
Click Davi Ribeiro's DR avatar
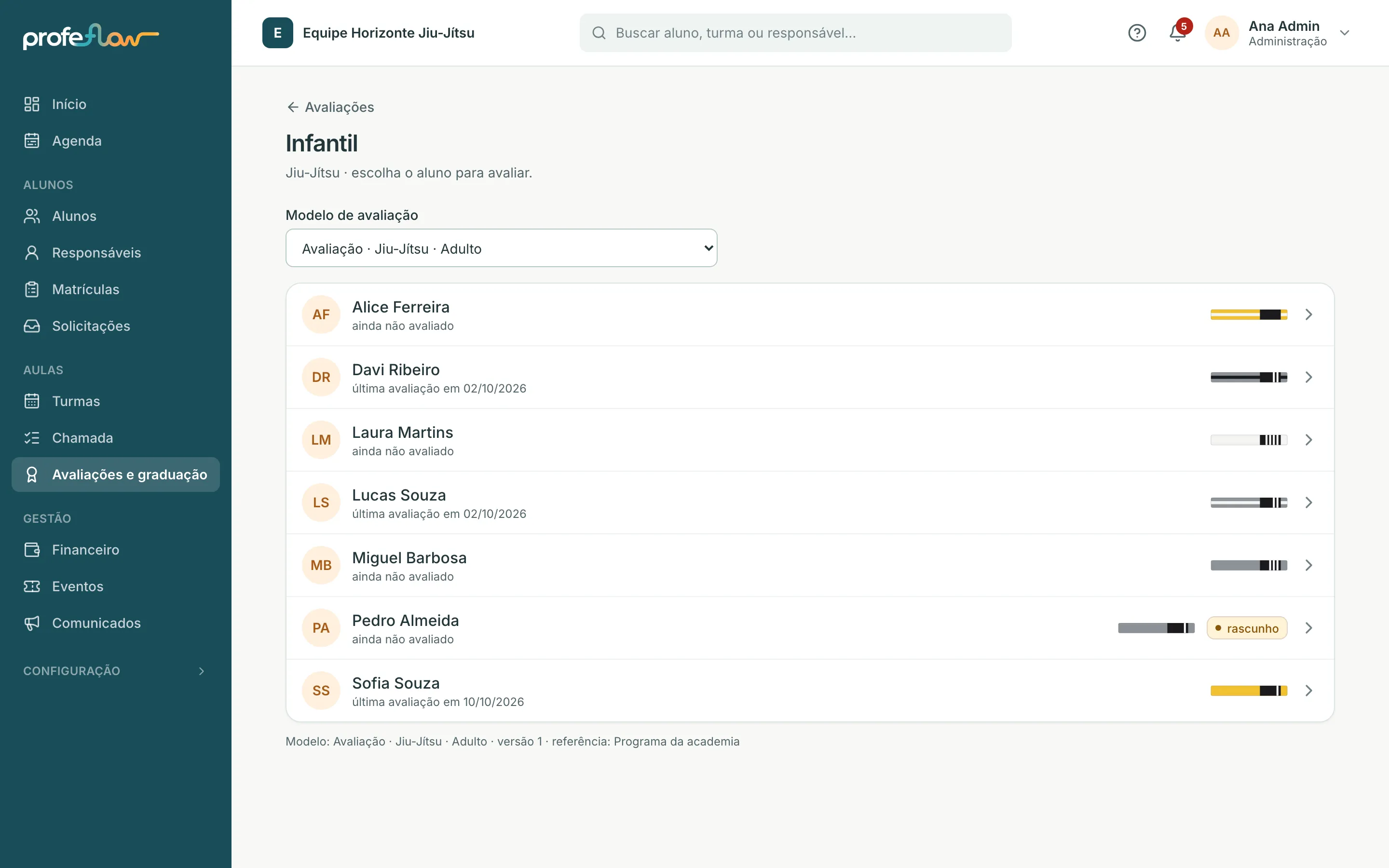click(x=321, y=377)
